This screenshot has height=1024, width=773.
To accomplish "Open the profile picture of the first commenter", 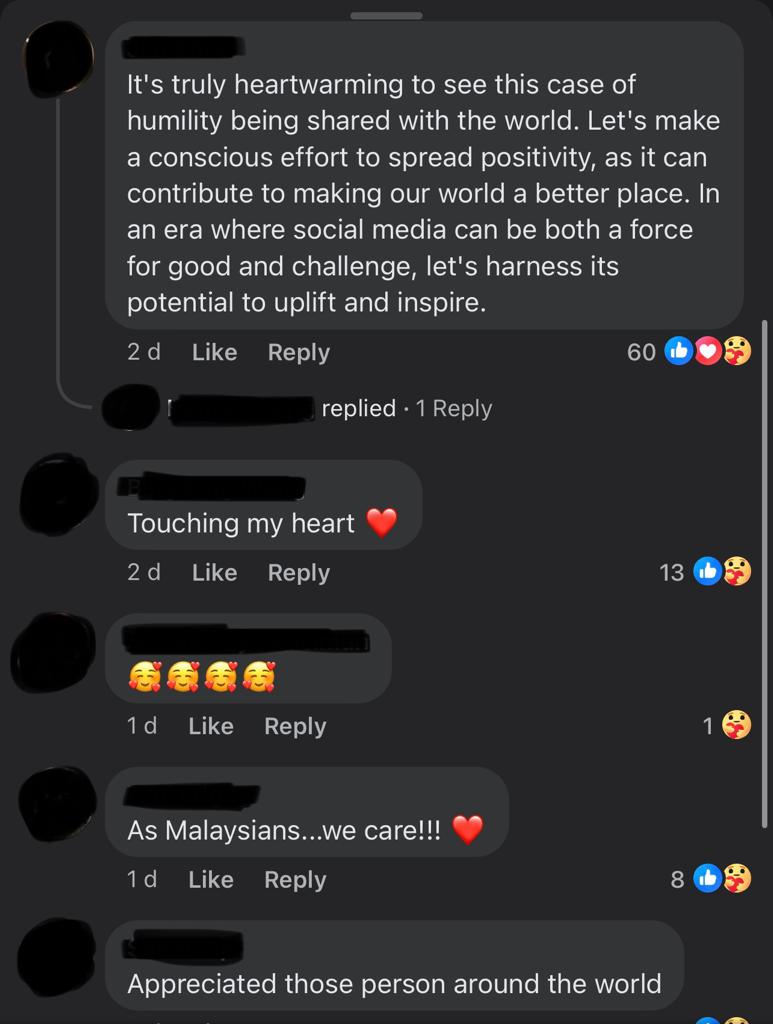I will [x=59, y=59].
